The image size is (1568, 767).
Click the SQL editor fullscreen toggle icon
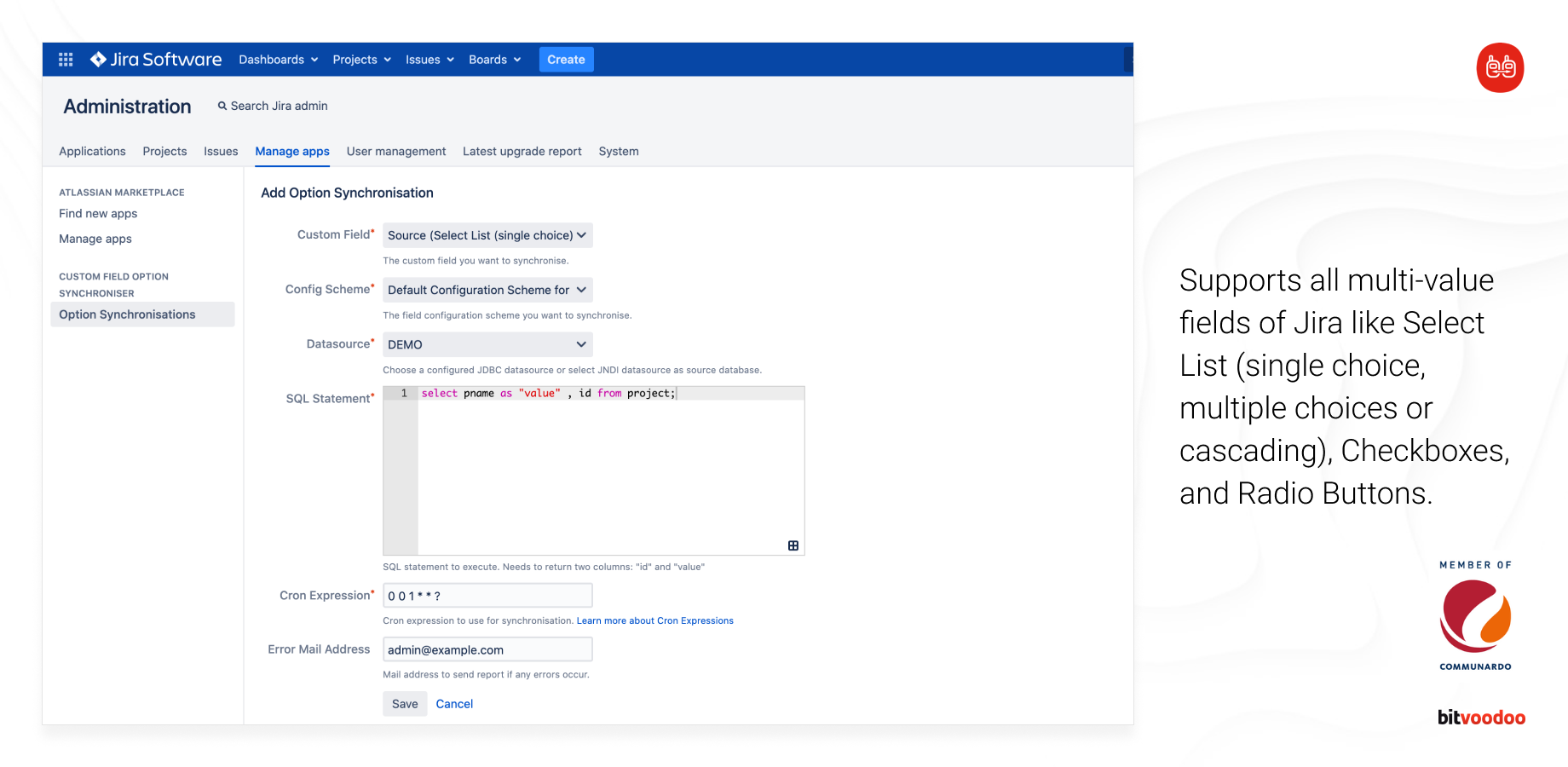pos(793,545)
